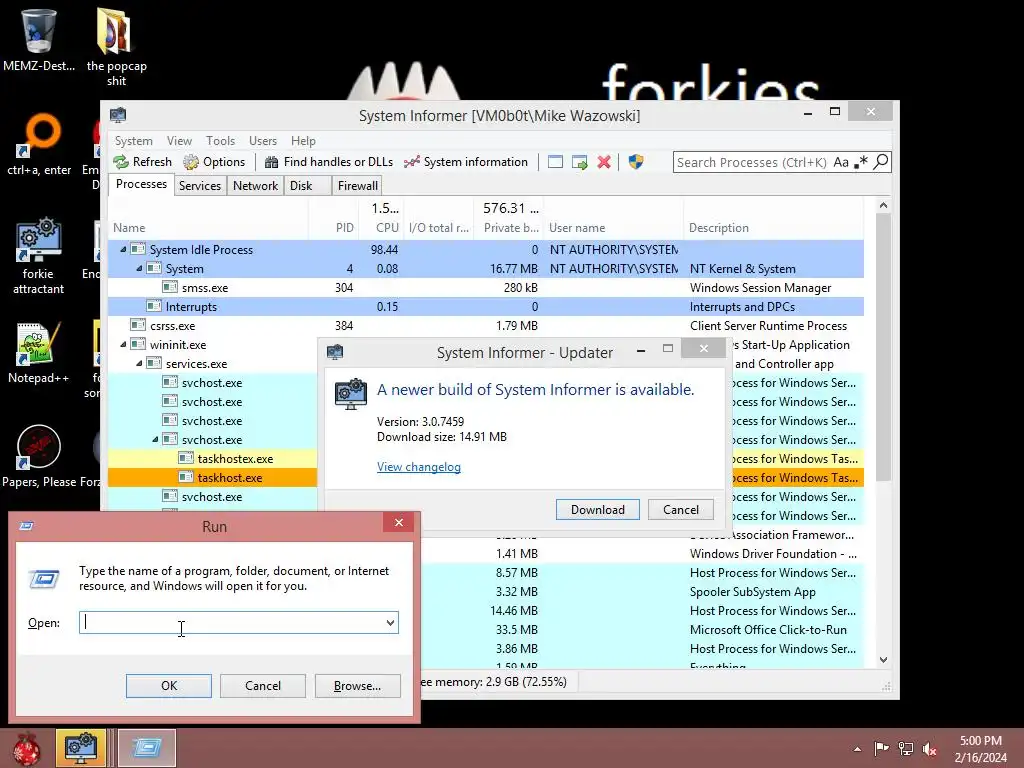The image size is (1024, 768).
Task: Open the Tools menu
Action: tap(220, 141)
